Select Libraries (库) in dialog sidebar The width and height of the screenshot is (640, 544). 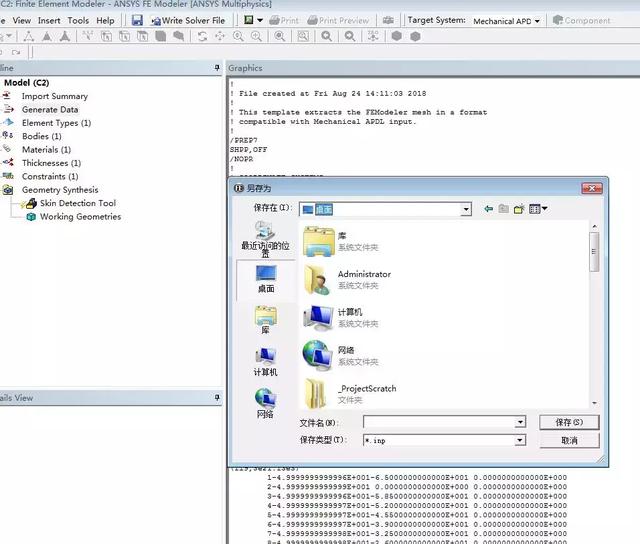click(266, 320)
